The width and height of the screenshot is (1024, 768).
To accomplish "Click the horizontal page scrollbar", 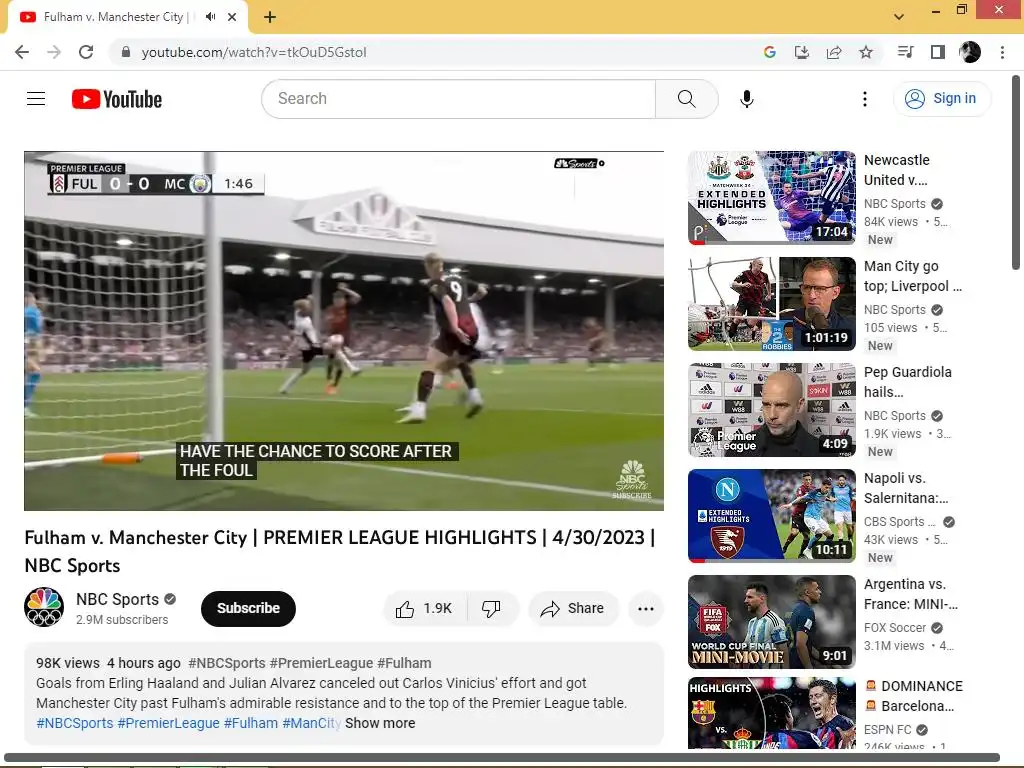I will [x=502, y=758].
